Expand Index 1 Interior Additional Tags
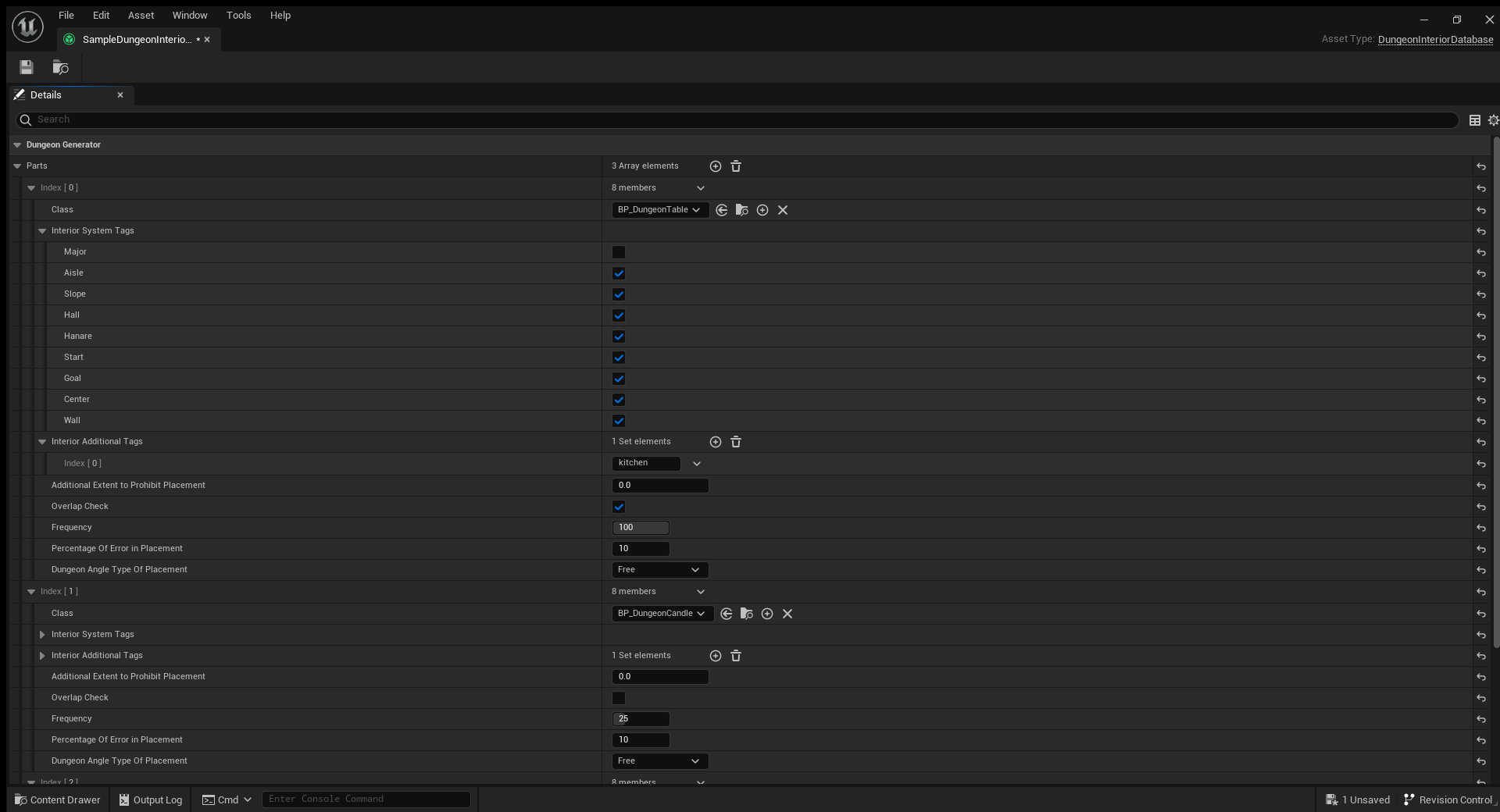1500x812 pixels. [42, 656]
